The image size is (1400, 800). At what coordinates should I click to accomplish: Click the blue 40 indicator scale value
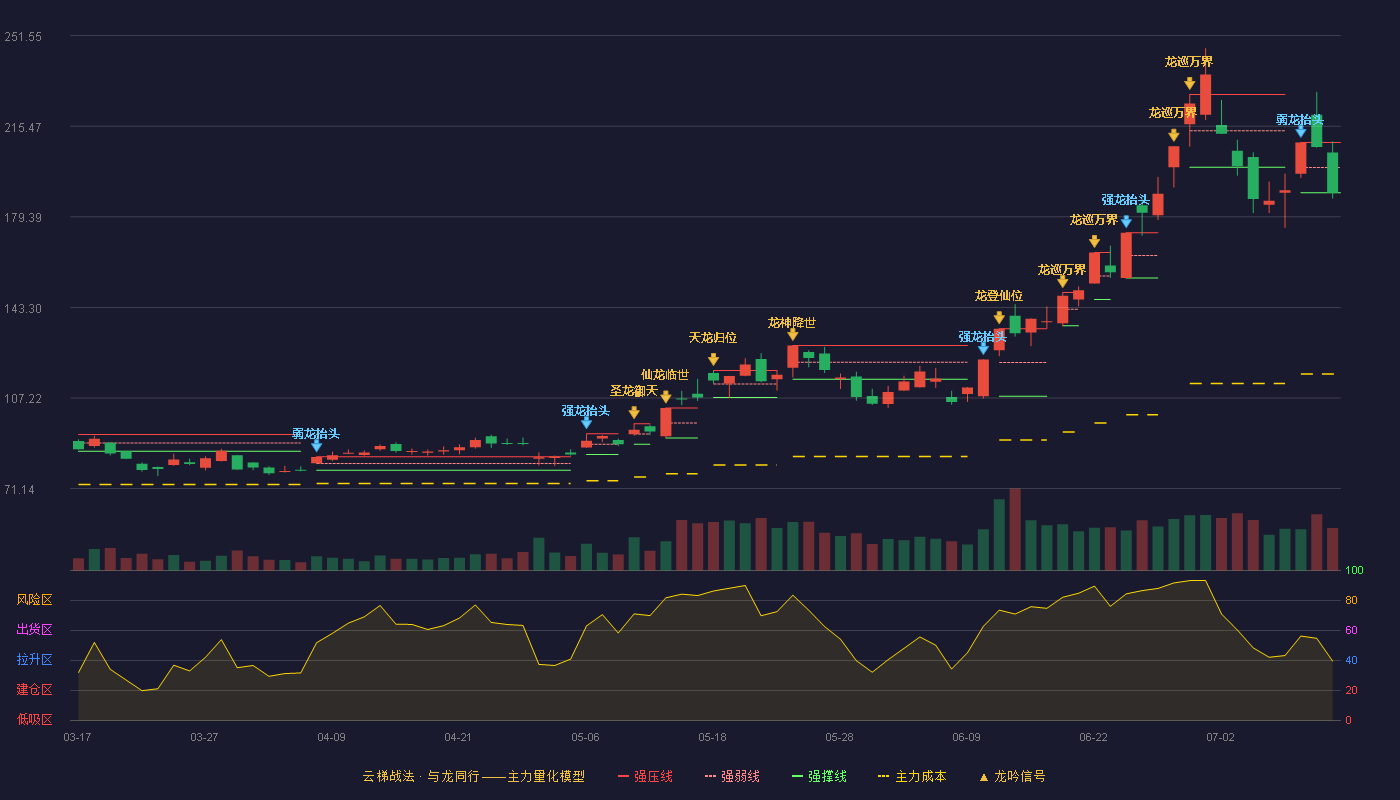[1351, 660]
